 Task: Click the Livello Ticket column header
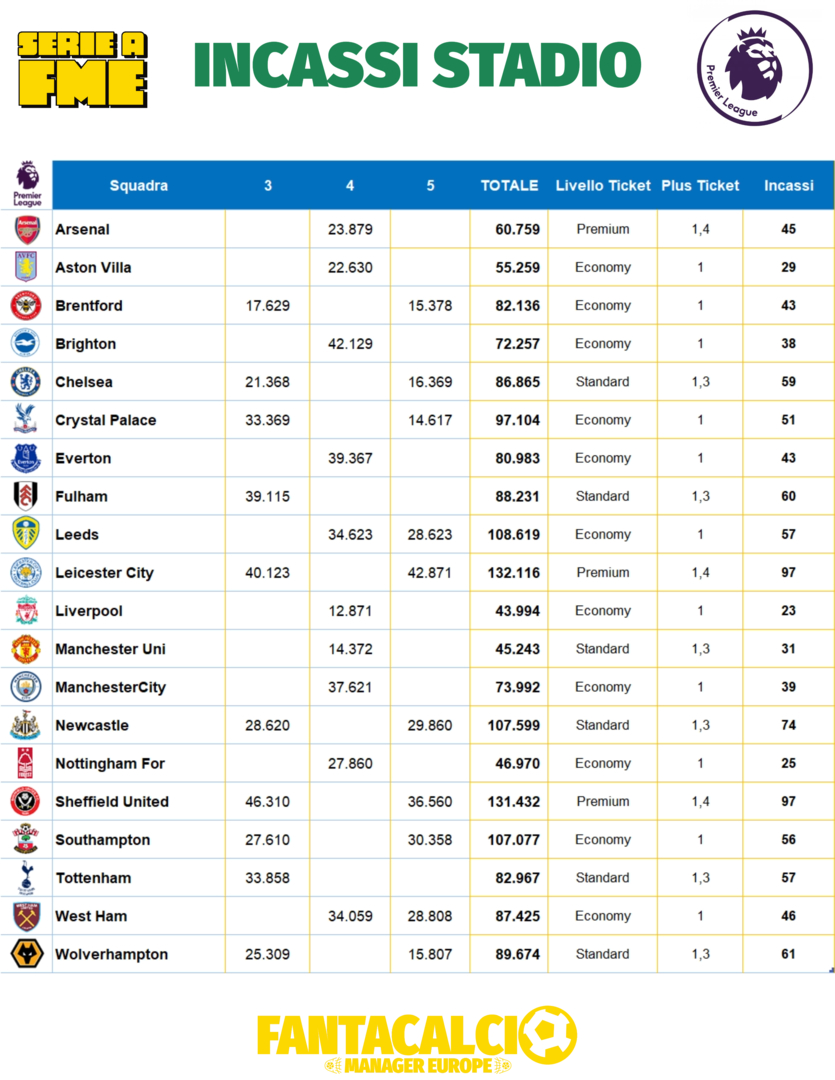pos(603,185)
